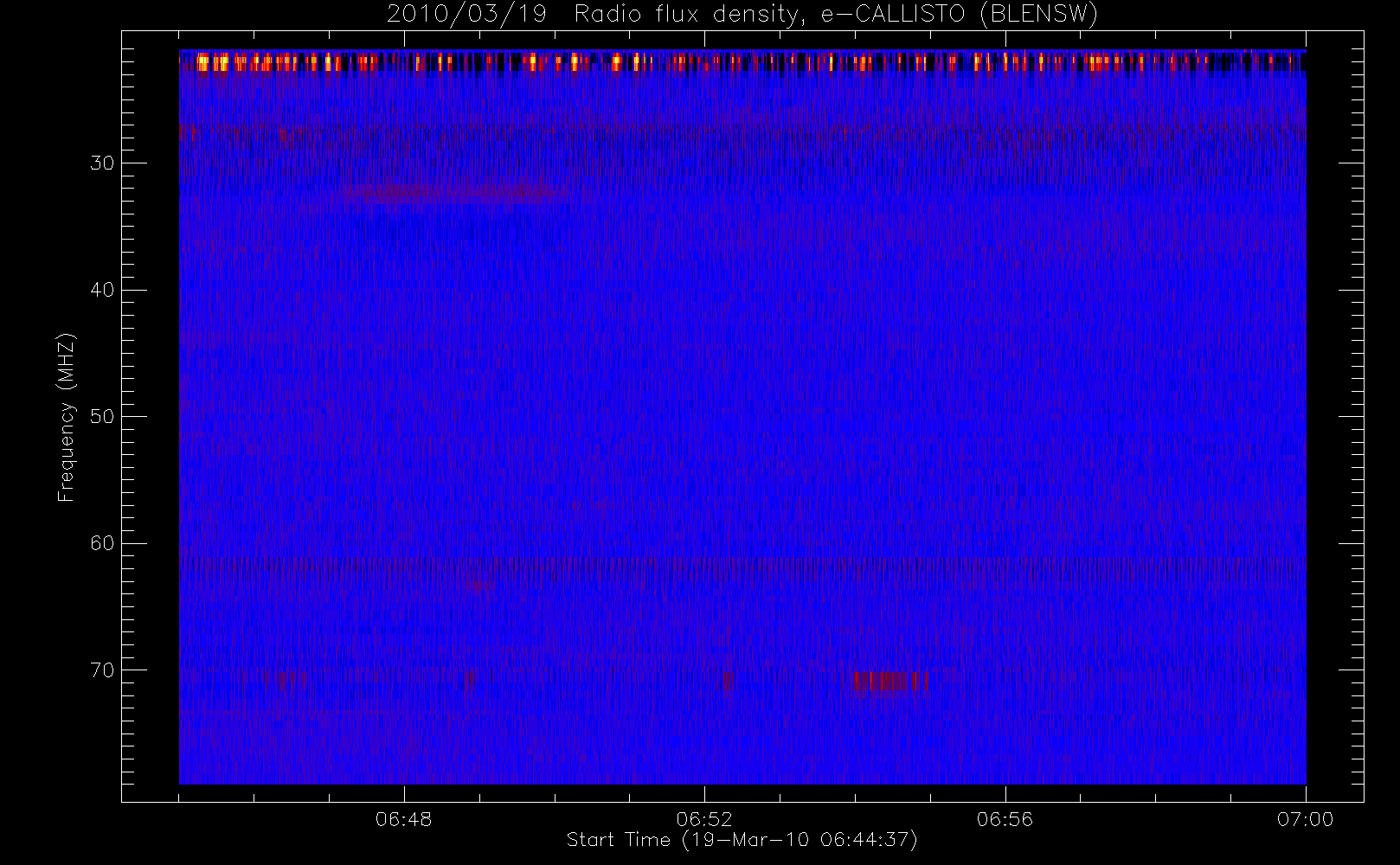Click the 30 MHz frequency tick label

coord(102,163)
